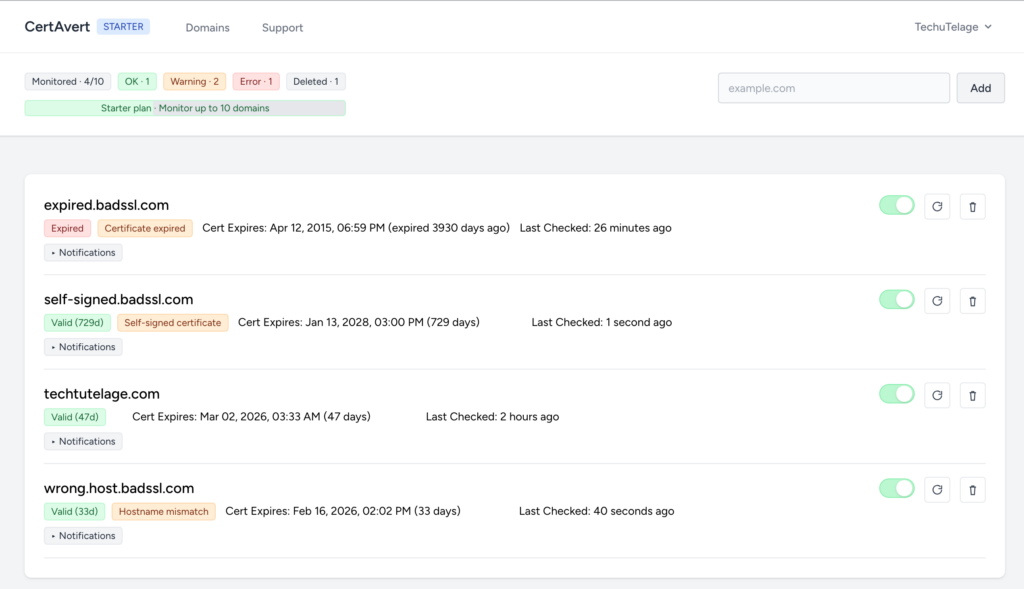Expand Notifications under techtutelage.com

[83, 441]
